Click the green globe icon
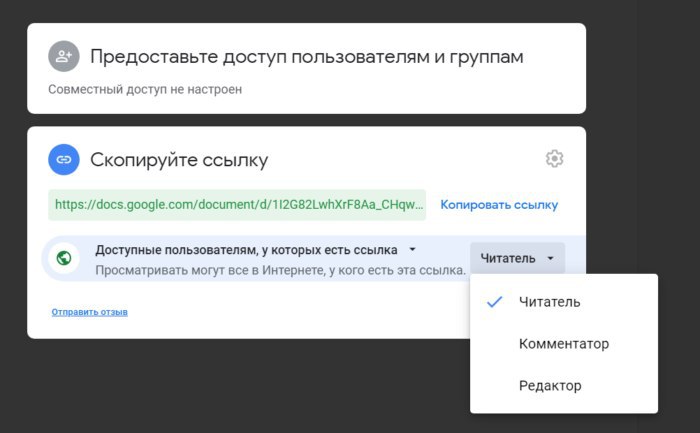 [x=65, y=258]
